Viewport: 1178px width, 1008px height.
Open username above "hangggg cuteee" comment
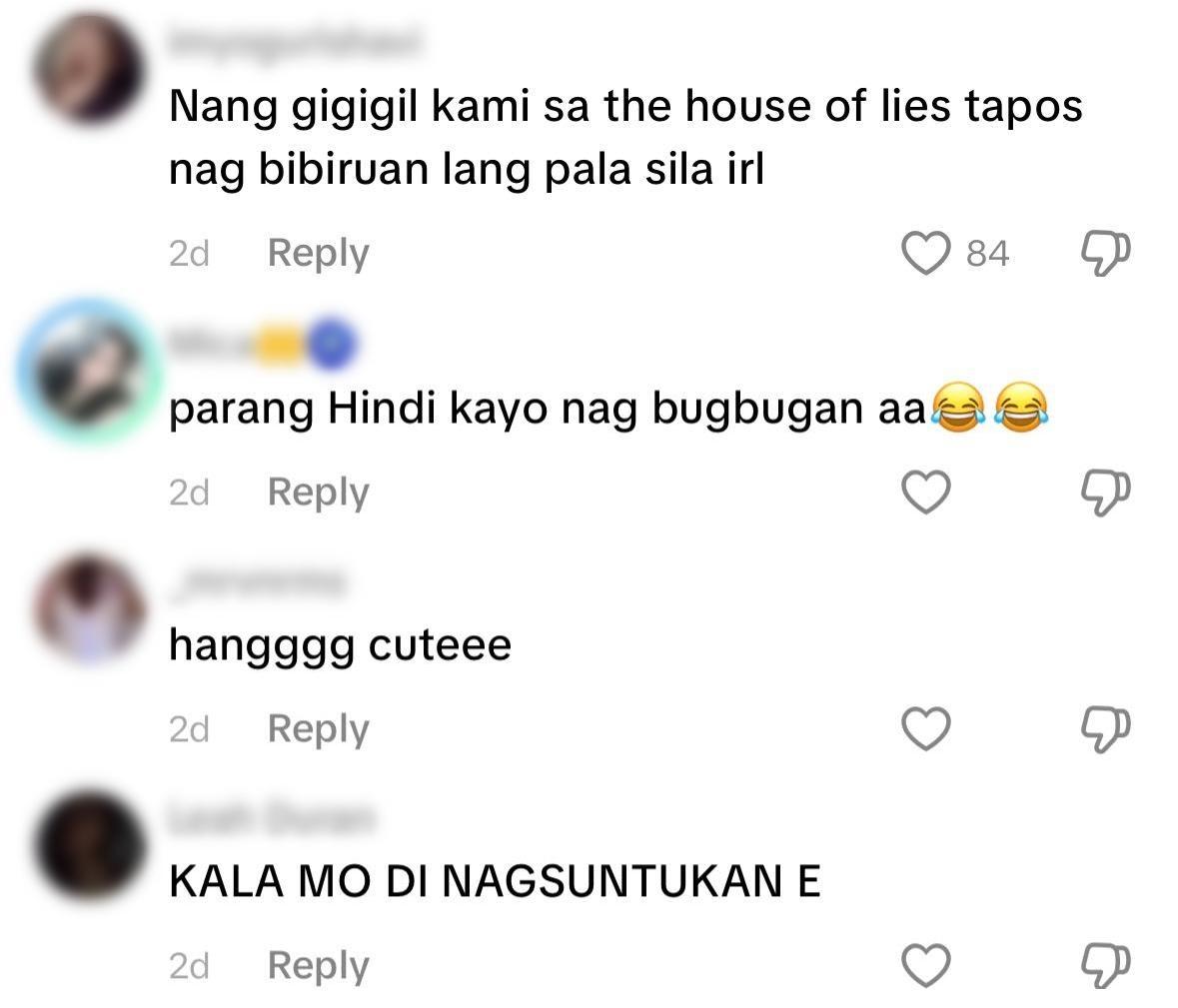coord(257,582)
